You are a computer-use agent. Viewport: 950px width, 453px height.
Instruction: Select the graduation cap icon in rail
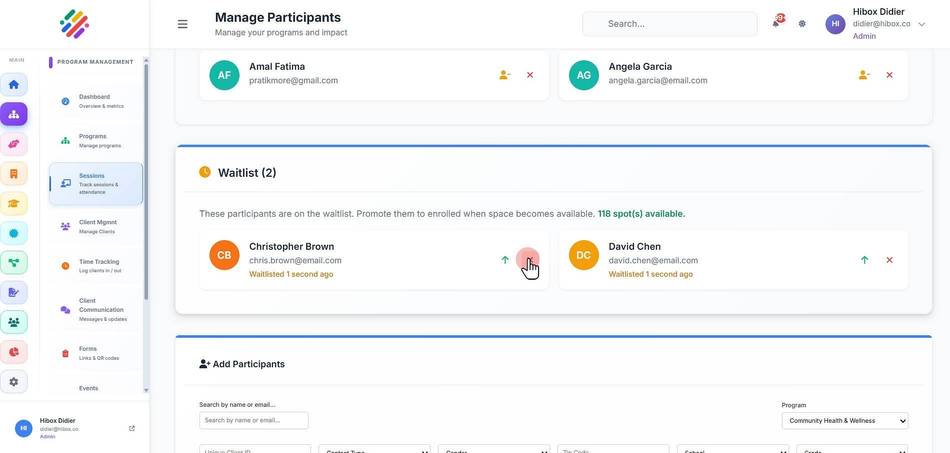point(14,204)
